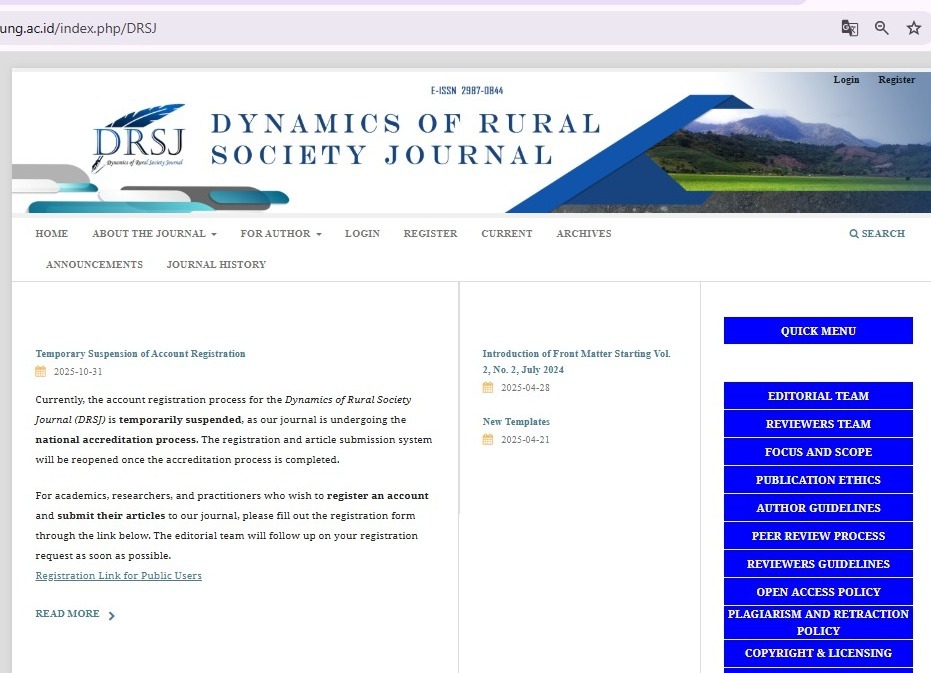931x673 pixels.
Task: Open the ARCHIVES menu item
Action: (x=584, y=233)
